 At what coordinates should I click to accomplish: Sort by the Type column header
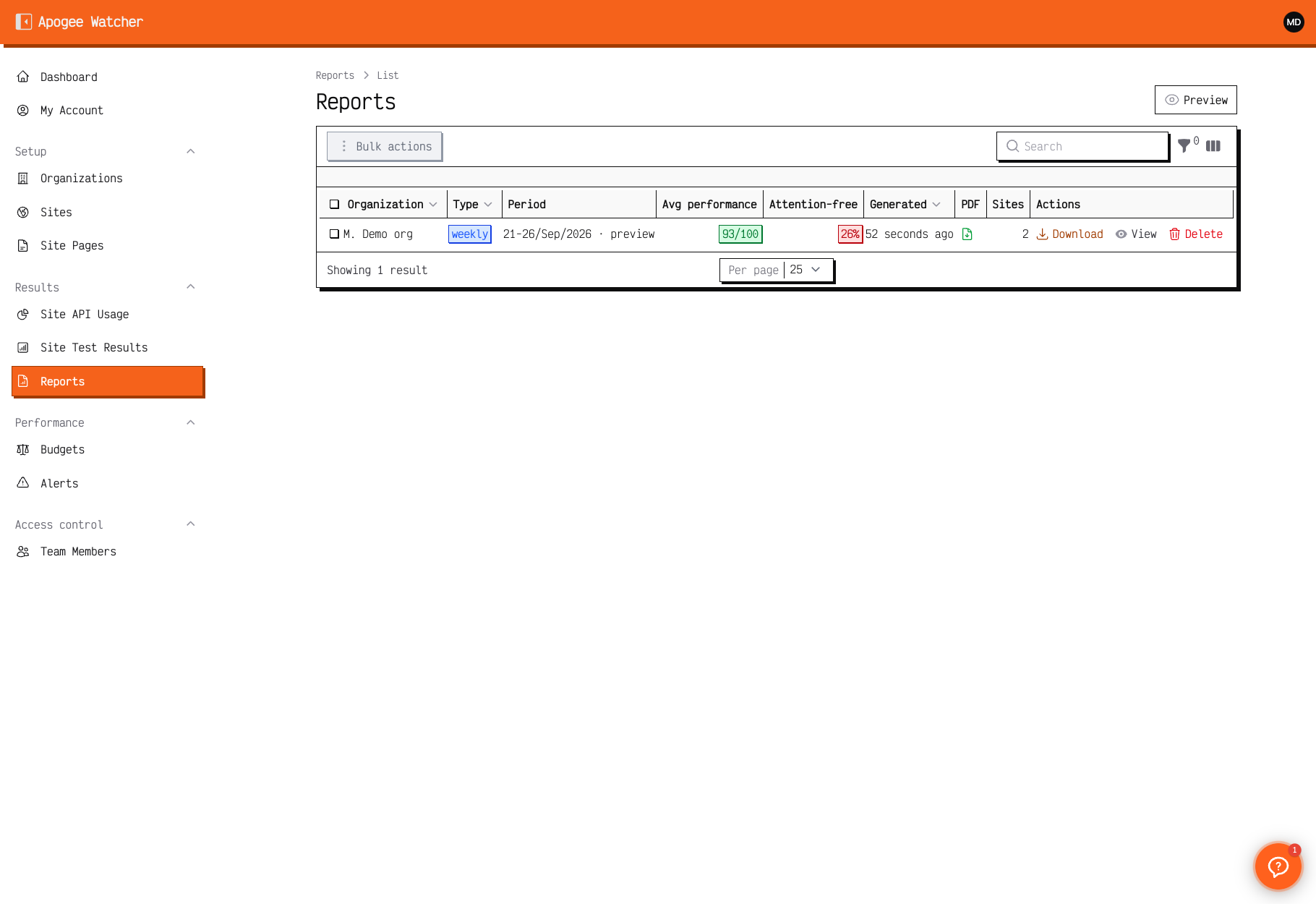pyautogui.click(x=473, y=205)
